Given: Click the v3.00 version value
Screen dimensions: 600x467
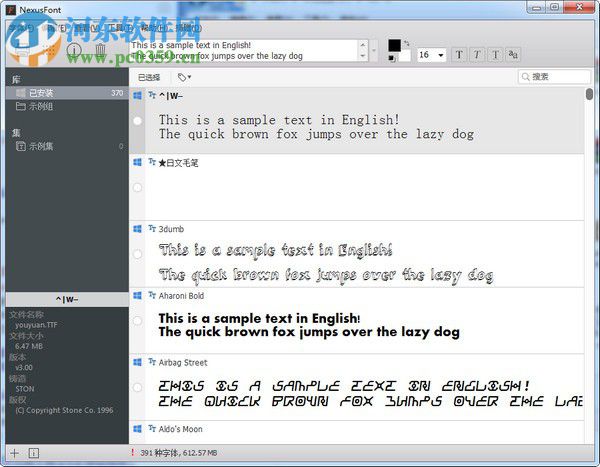Looking at the screenshot, I should [x=24, y=367].
